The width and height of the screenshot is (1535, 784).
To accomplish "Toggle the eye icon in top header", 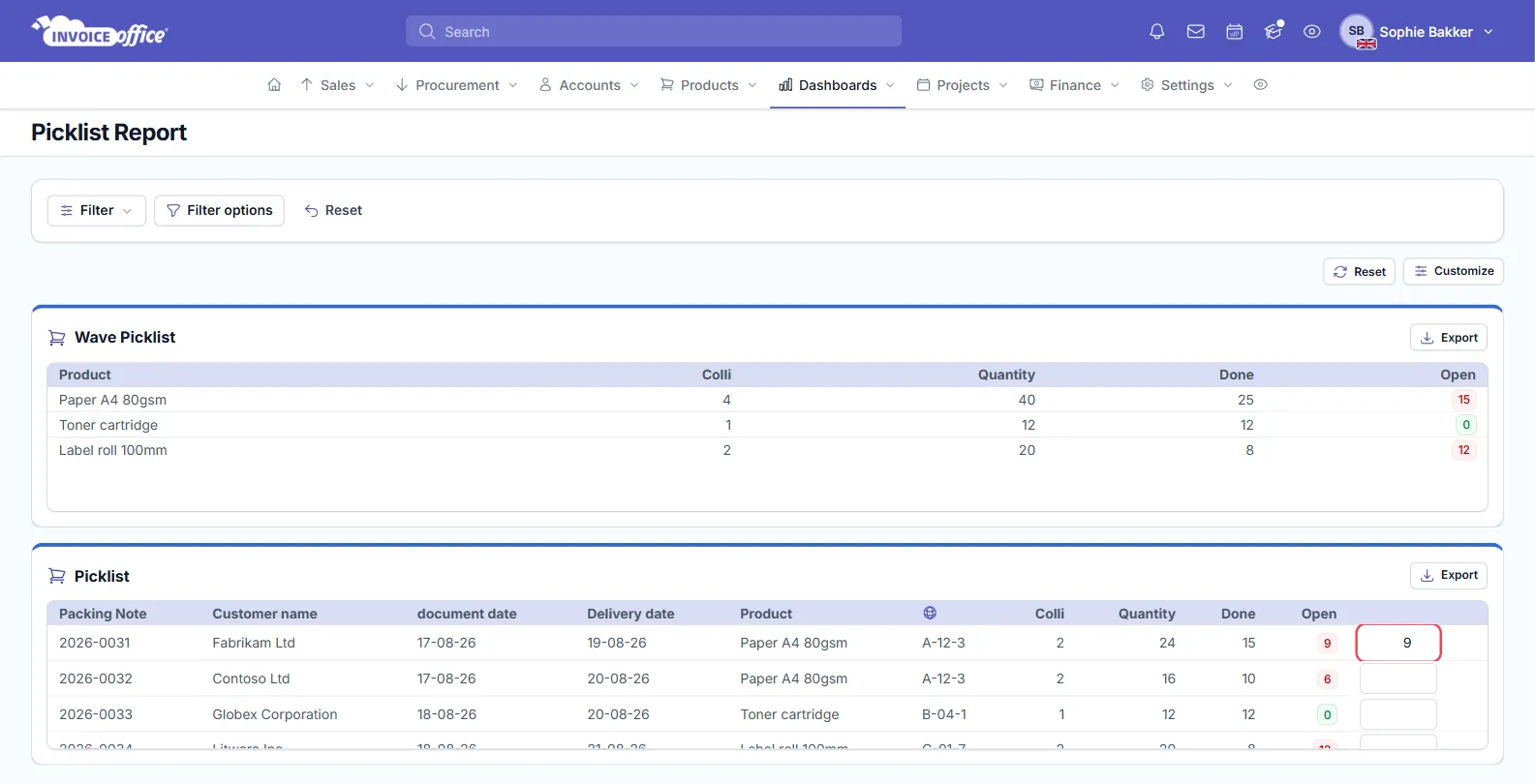I will point(1311,31).
